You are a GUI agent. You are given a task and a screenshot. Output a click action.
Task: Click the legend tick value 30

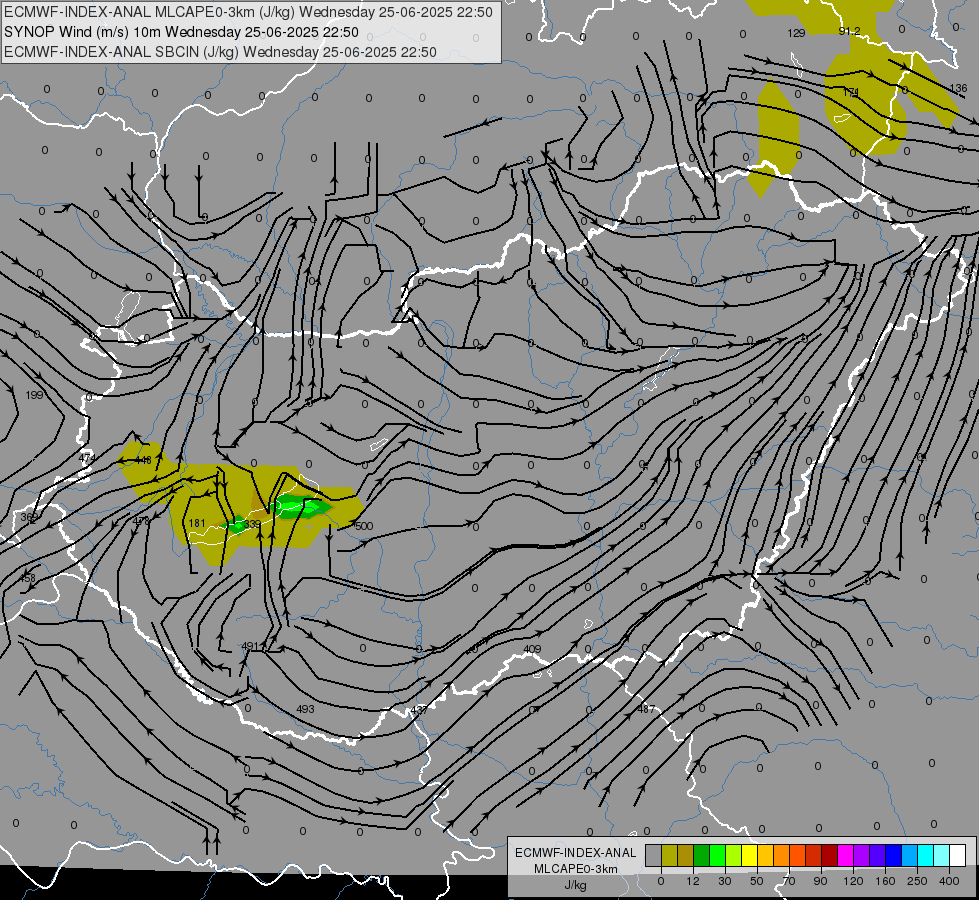pos(725,881)
